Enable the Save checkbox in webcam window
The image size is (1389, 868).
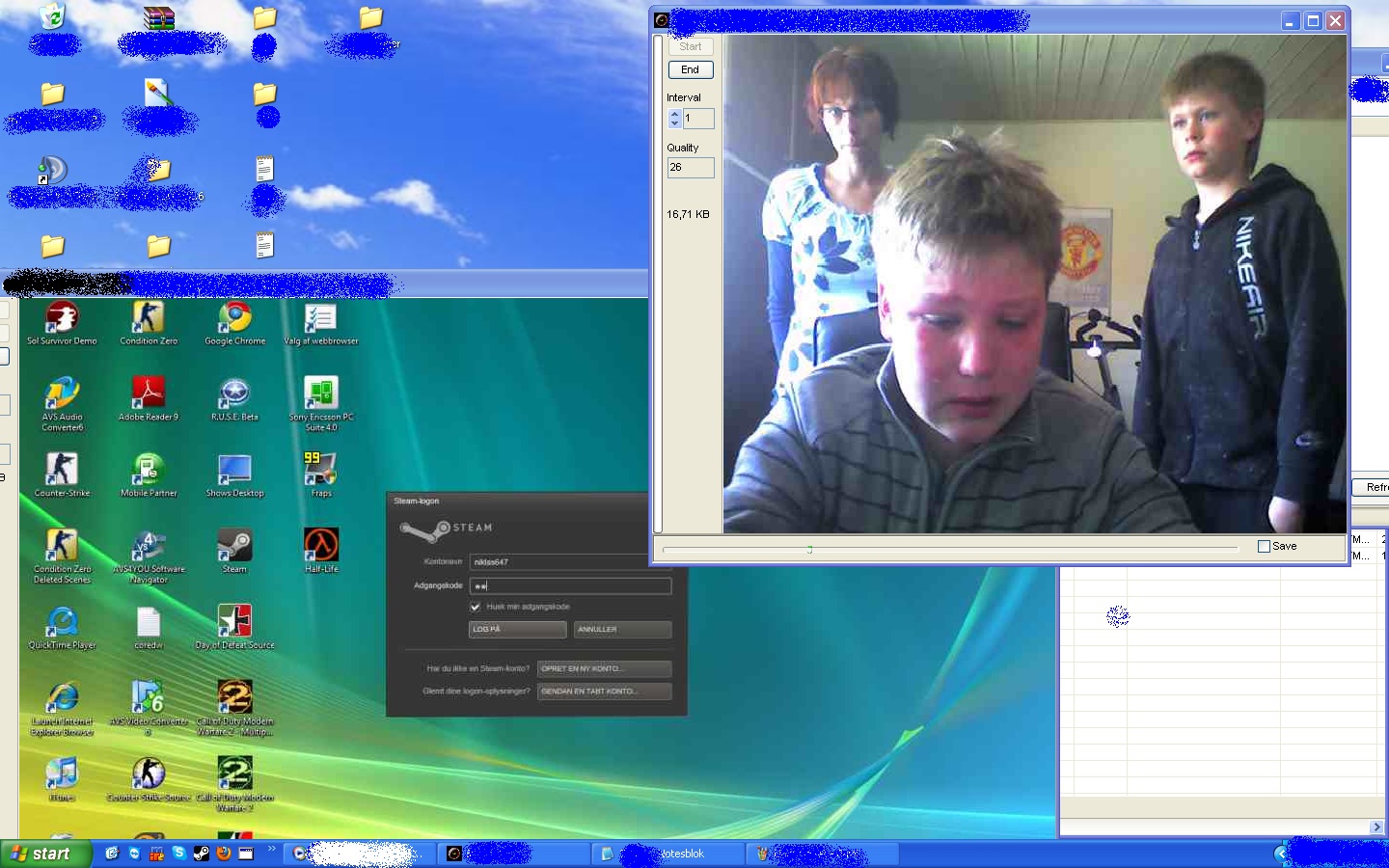[x=1264, y=547]
